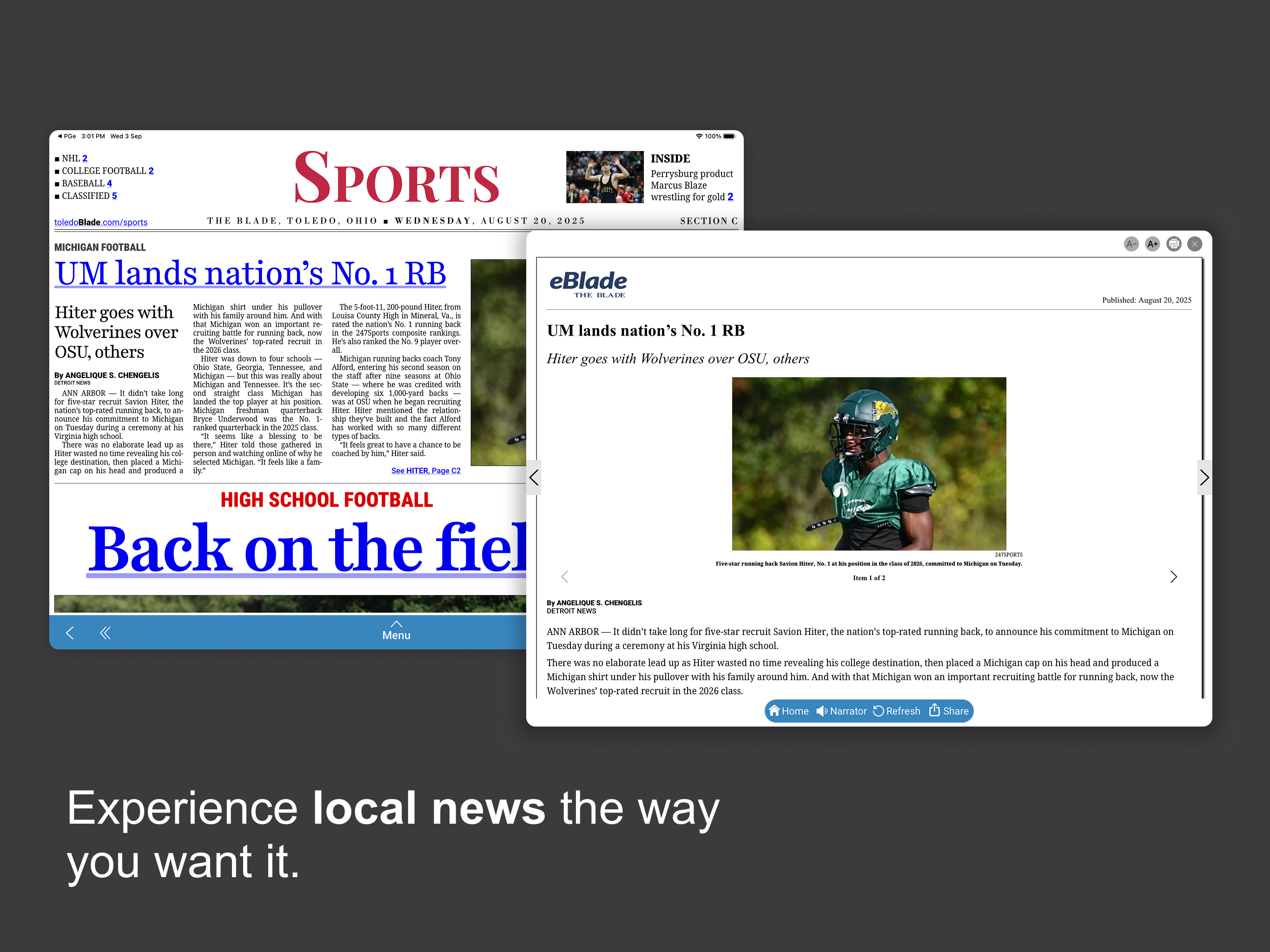Click the increase font size A+ icon
The width and height of the screenshot is (1270, 952).
click(x=1152, y=244)
